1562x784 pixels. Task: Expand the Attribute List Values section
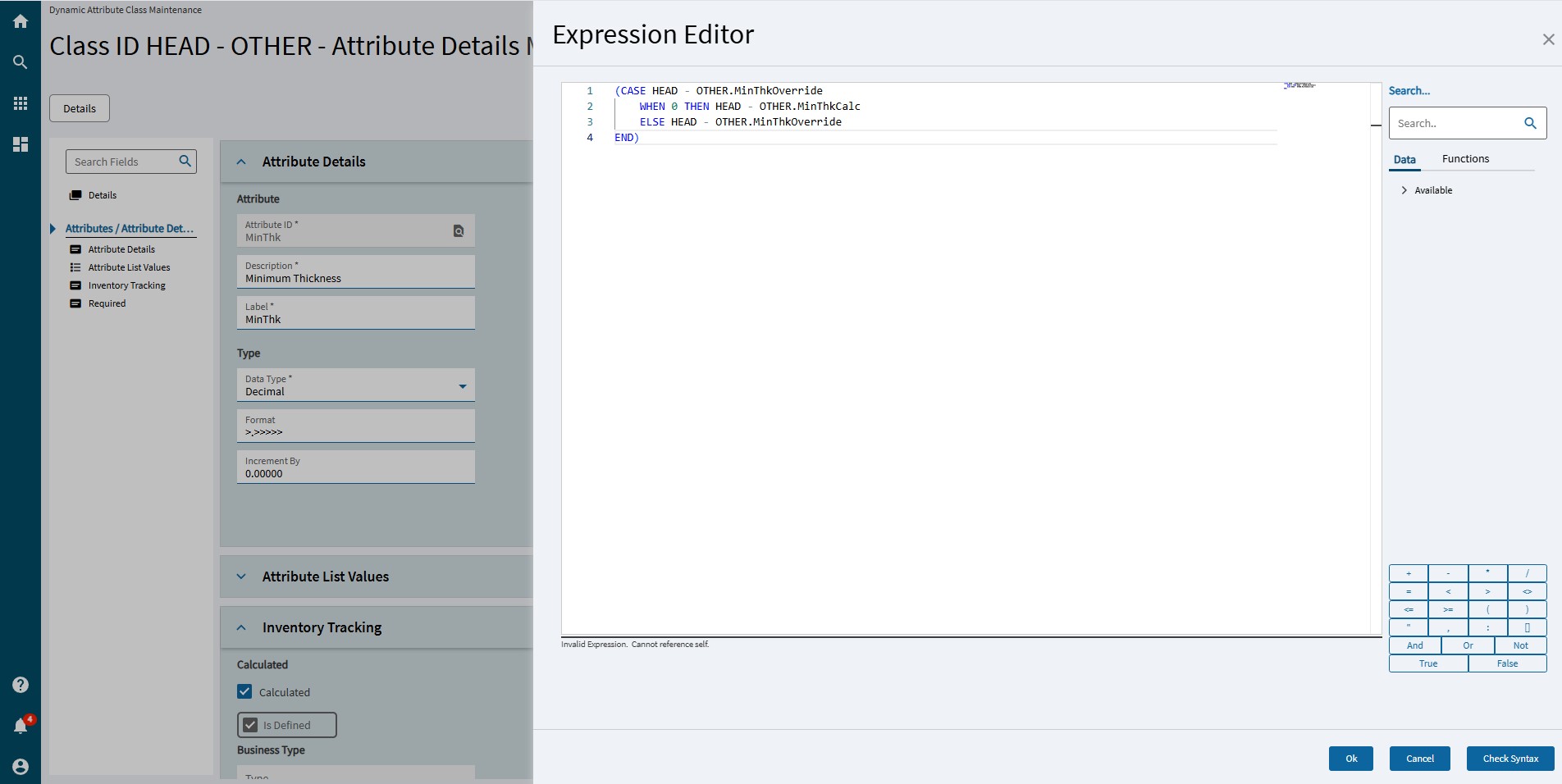(241, 577)
